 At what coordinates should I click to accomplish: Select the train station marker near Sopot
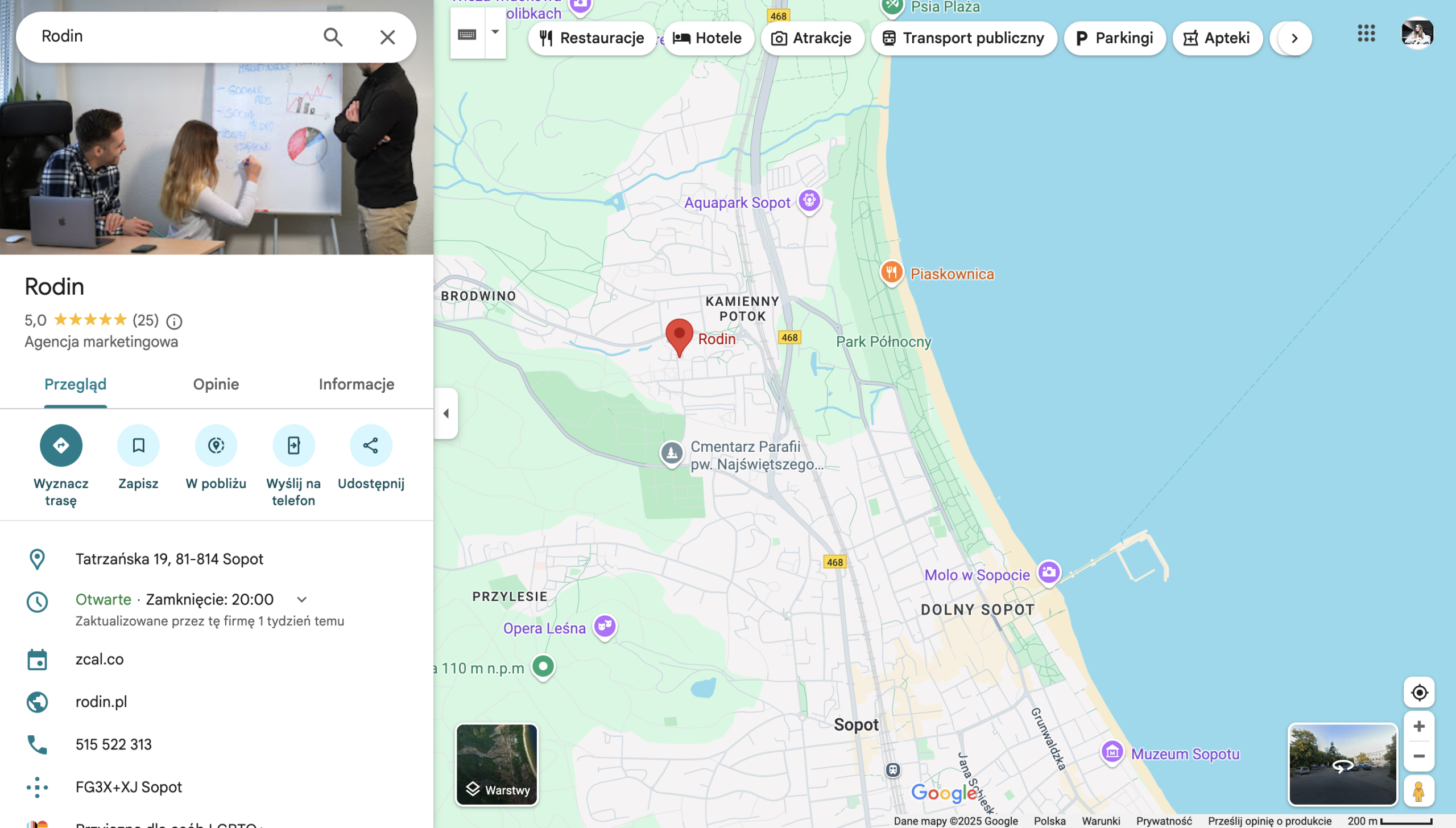pos(893,771)
